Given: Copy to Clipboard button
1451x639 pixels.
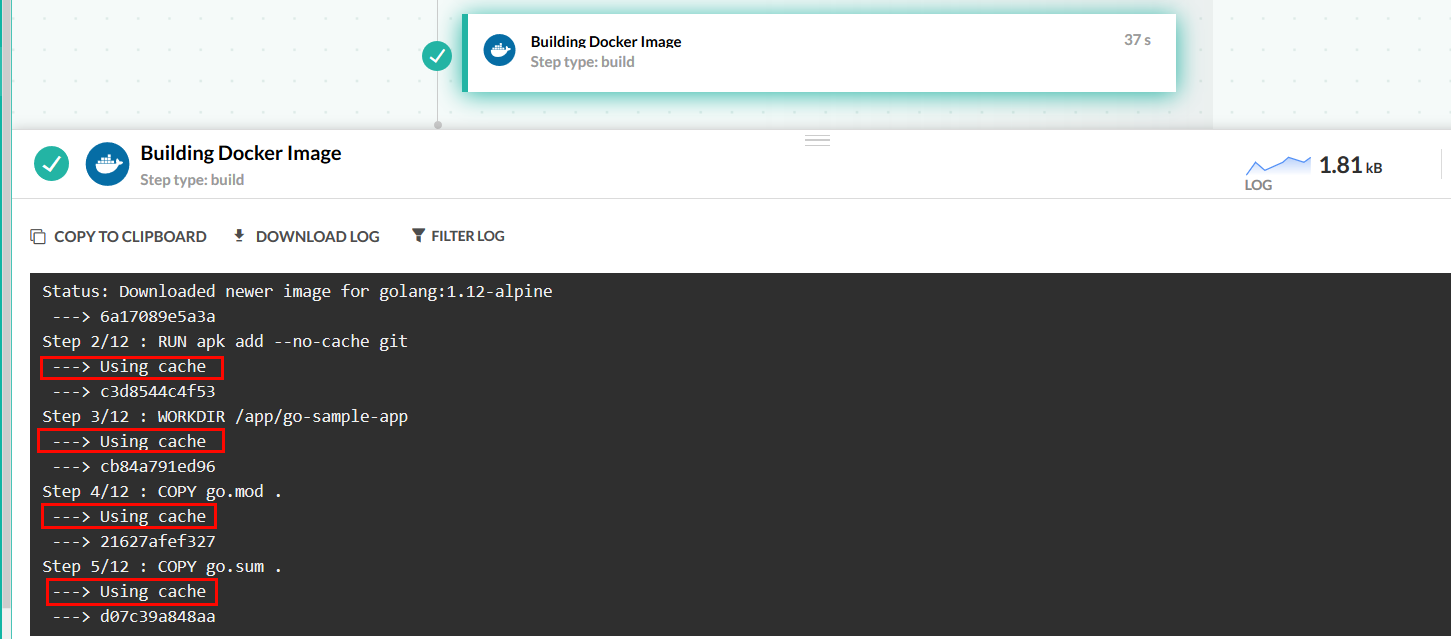Looking at the screenshot, I should point(119,237).
